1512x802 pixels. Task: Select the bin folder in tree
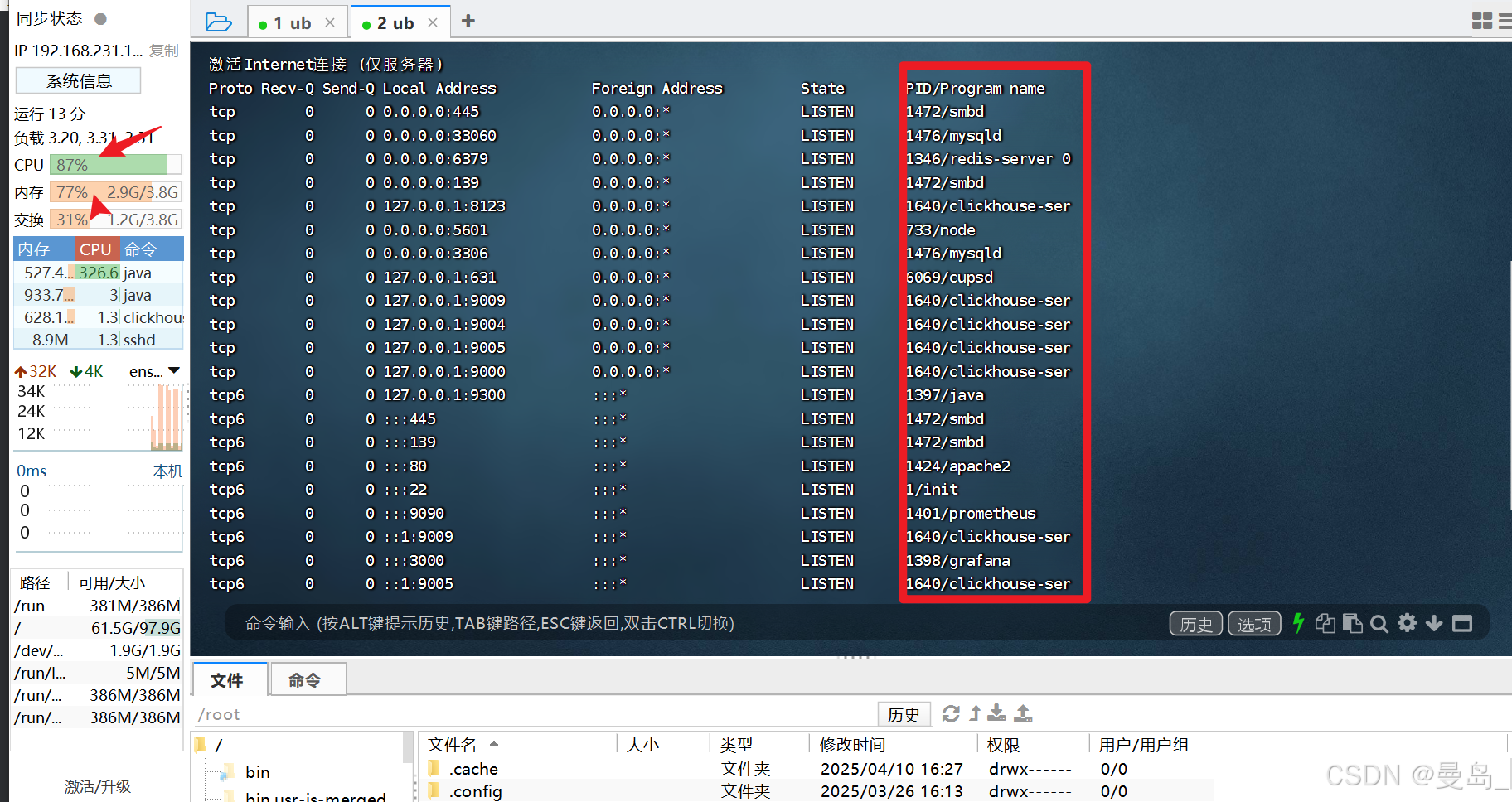pos(257,772)
